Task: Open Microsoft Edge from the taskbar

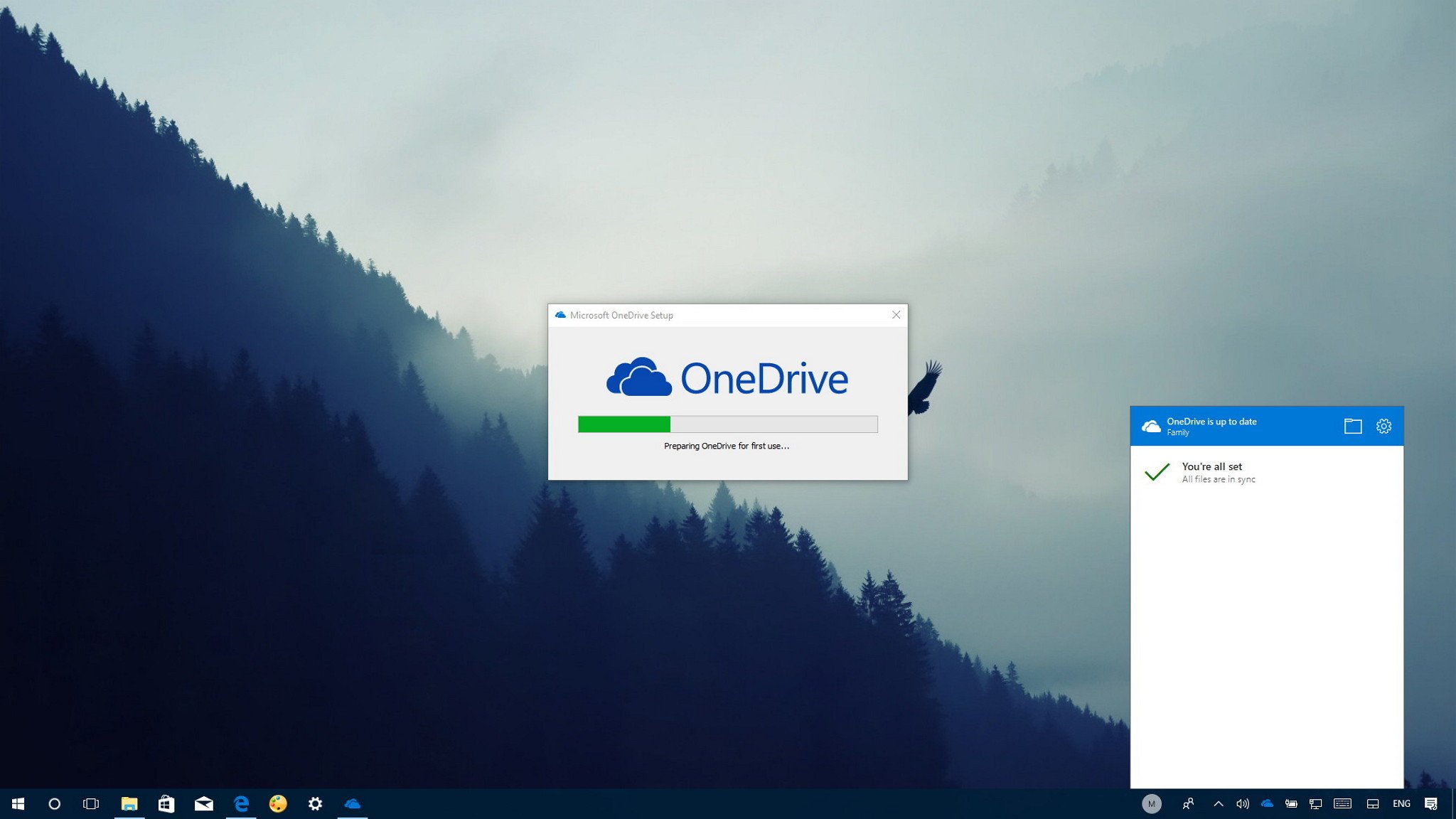Action: coord(241,803)
